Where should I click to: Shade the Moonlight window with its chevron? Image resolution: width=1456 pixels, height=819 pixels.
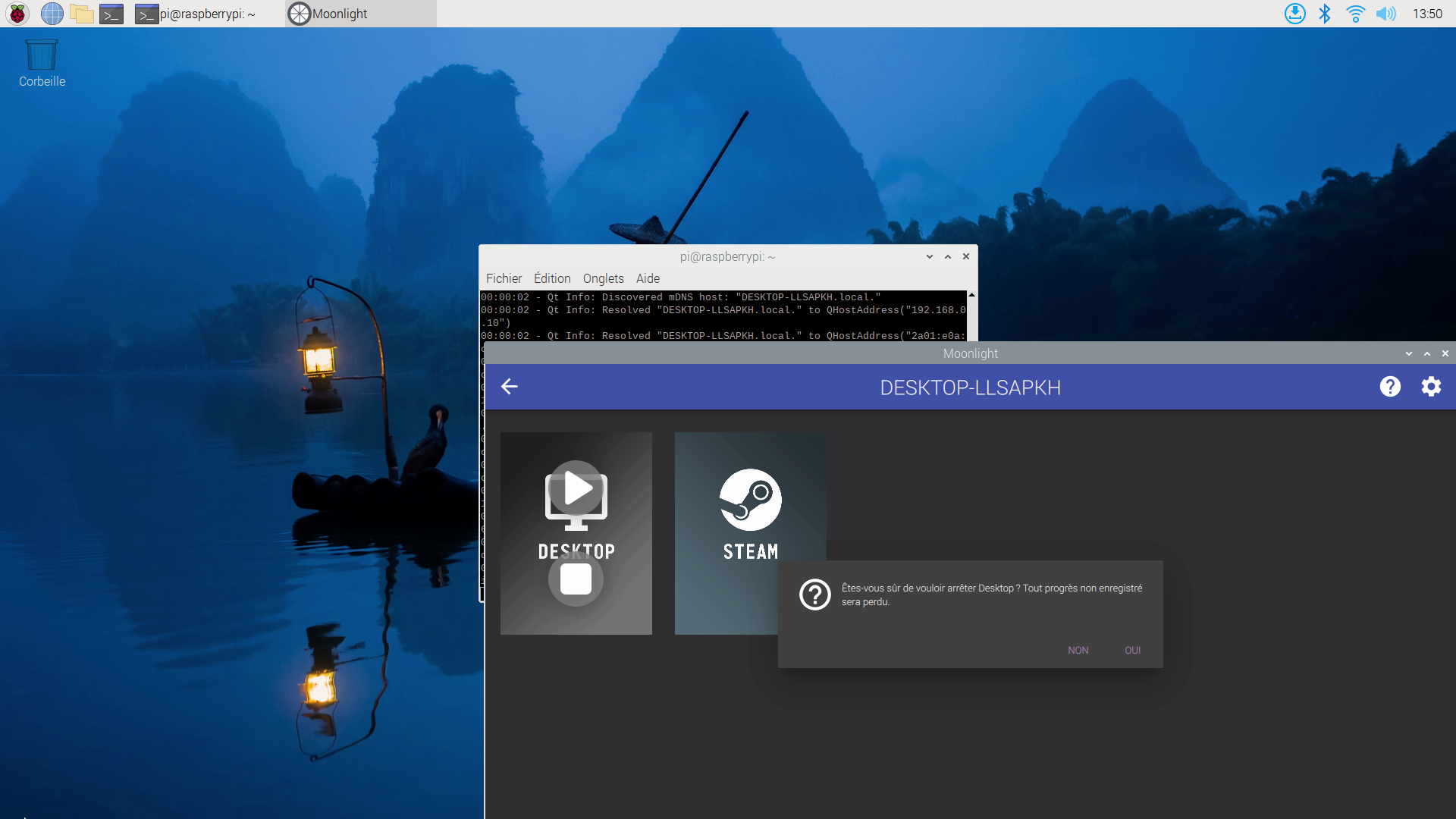click(x=1408, y=353)
